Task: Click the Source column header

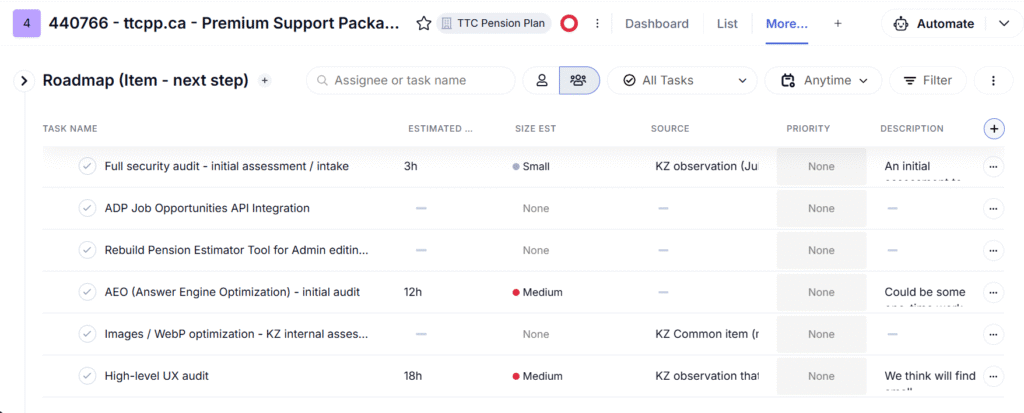Action: (x=670, y=129)
